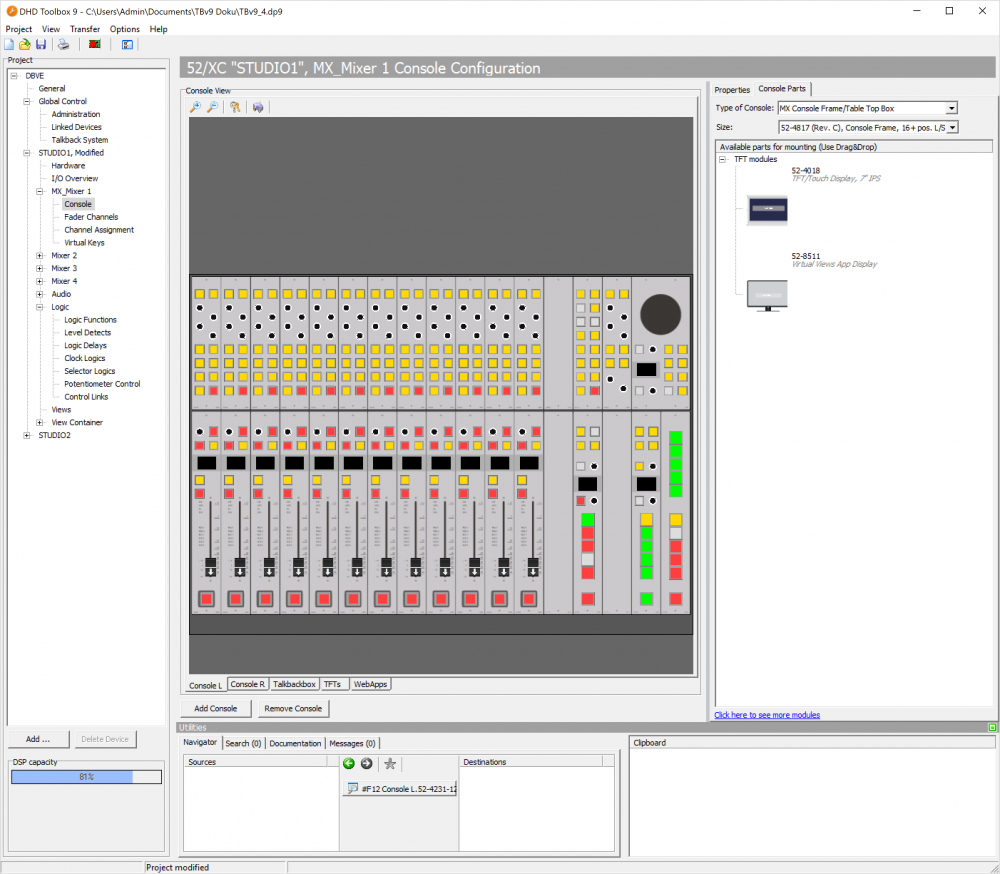Viewport: 1000px width, 874px height.
Task: Select the Console node under MX_Mixer 1
Action: tap(78, 204)
